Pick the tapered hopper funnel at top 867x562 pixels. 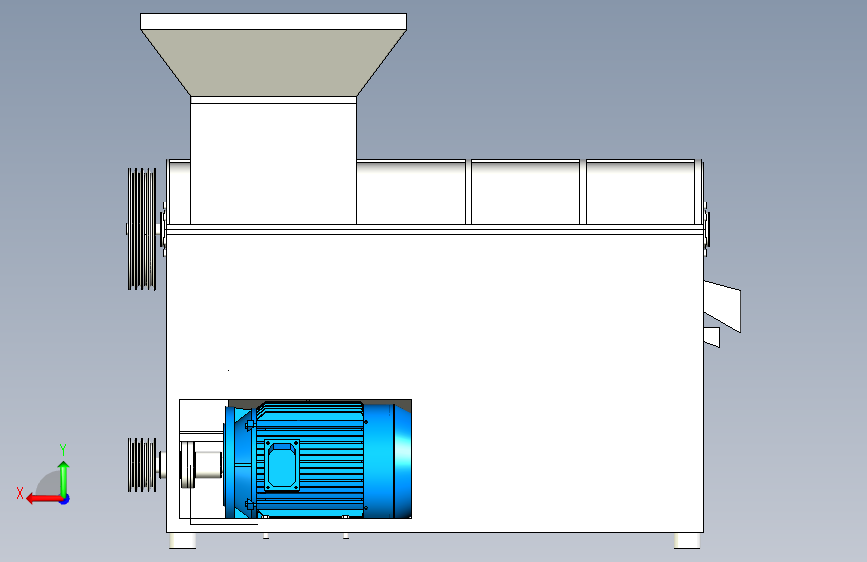click(x=273, y=63)
